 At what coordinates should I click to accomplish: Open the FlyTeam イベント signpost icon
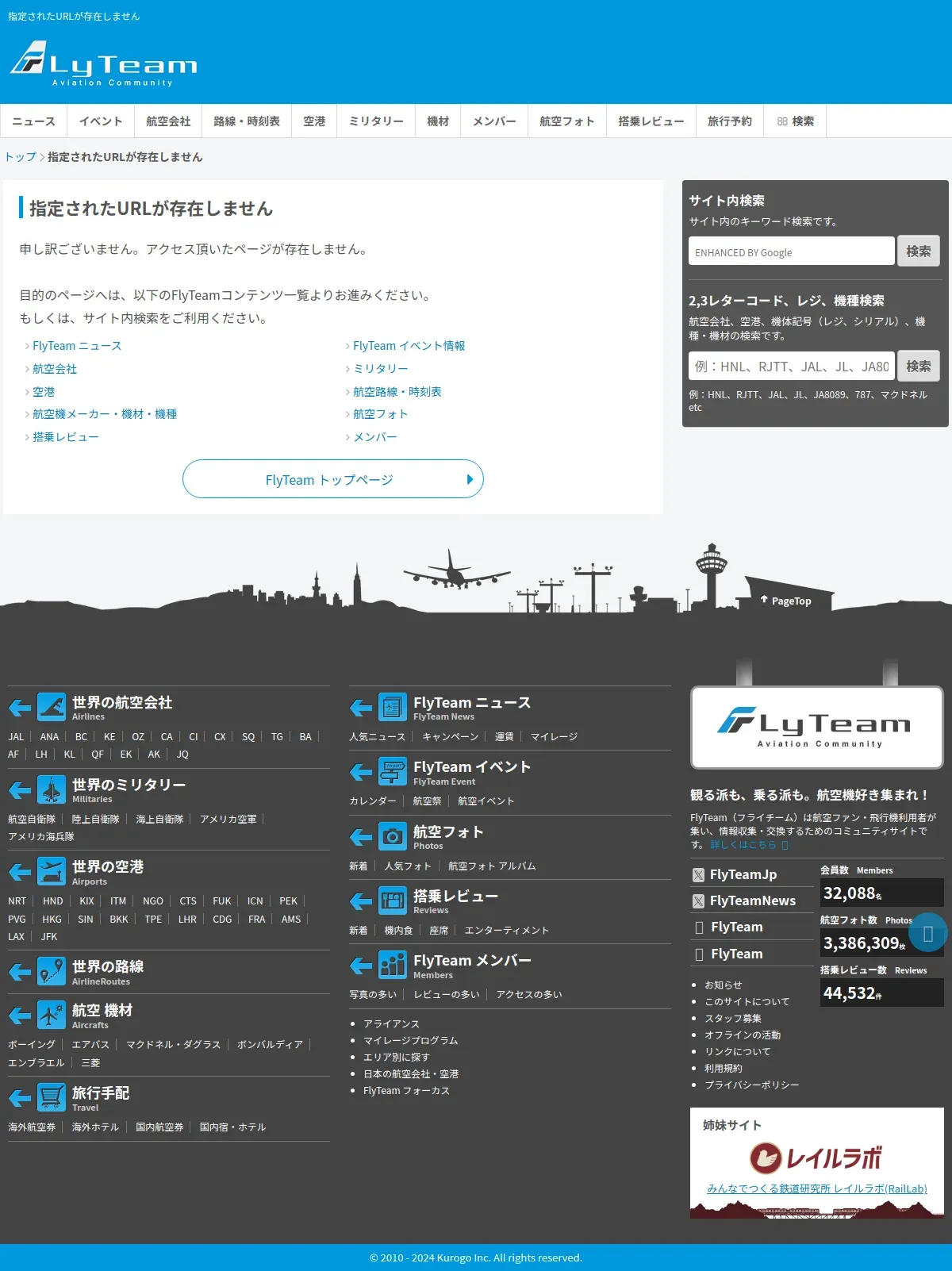(x=393, y=771)
